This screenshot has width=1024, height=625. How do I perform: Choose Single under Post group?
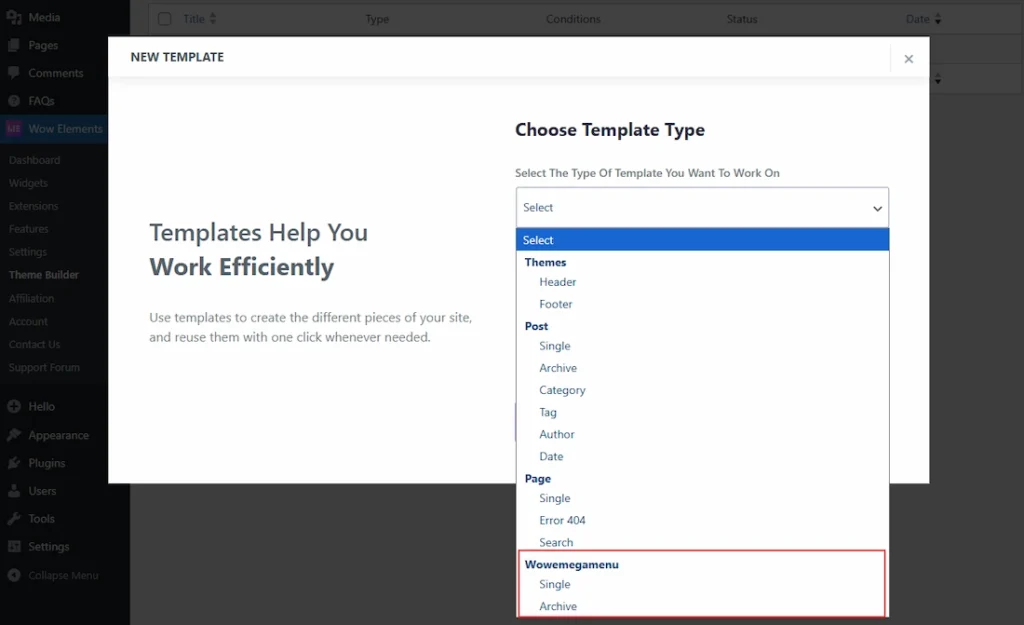(555, 346)
